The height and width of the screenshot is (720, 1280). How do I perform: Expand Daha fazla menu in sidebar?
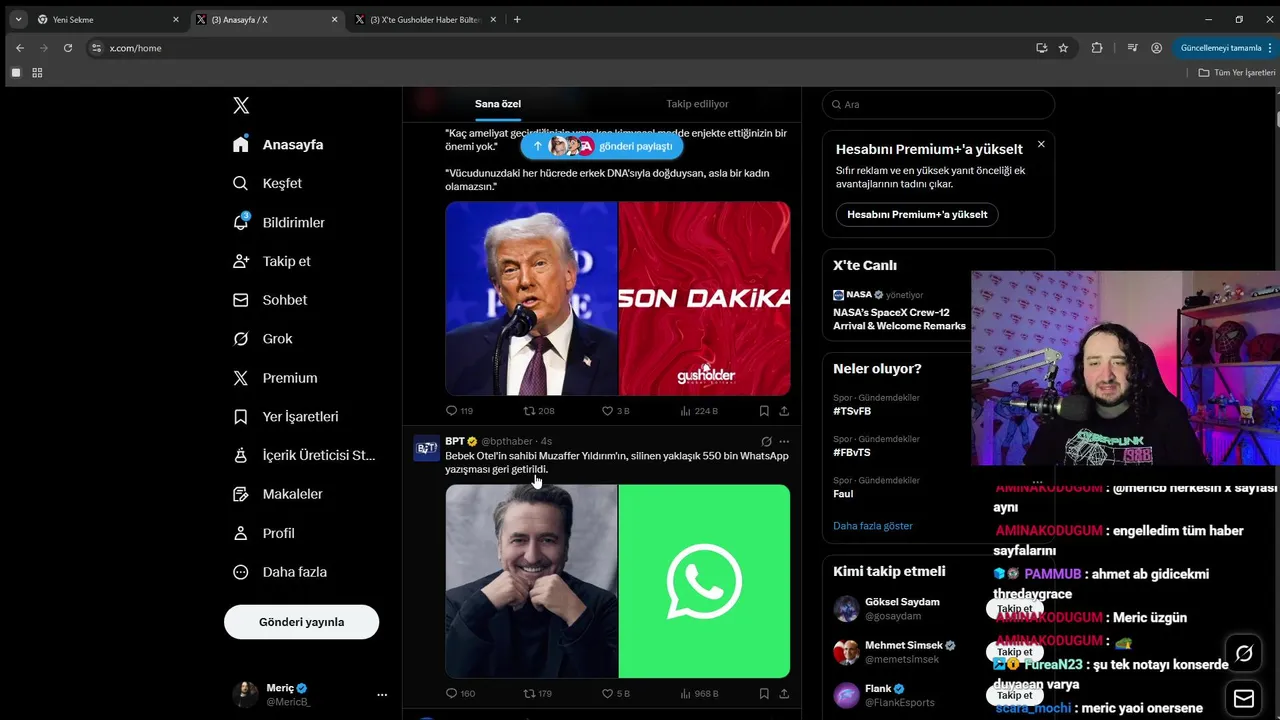(279, 572)
